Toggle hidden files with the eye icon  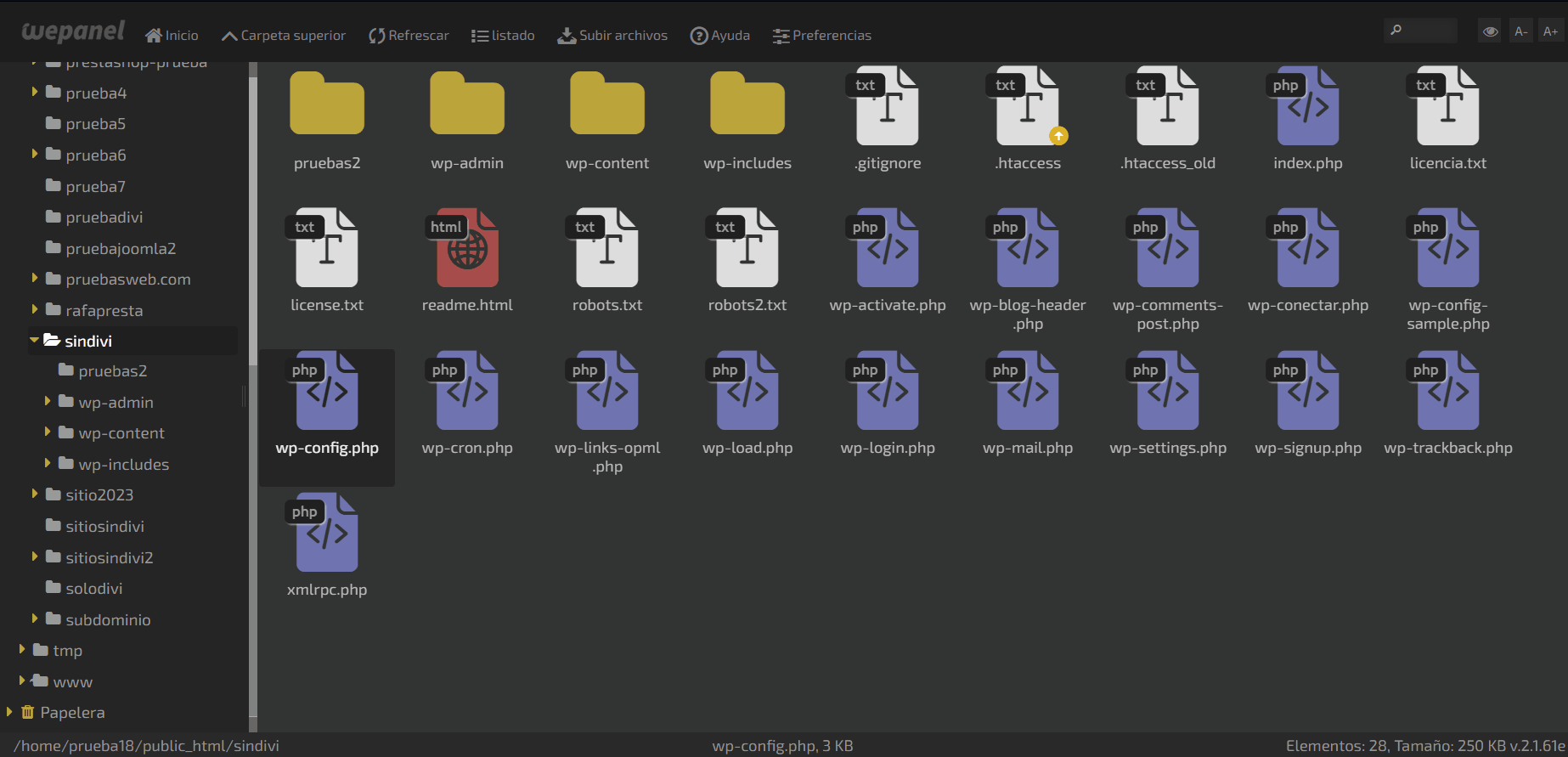point(1490,32)
